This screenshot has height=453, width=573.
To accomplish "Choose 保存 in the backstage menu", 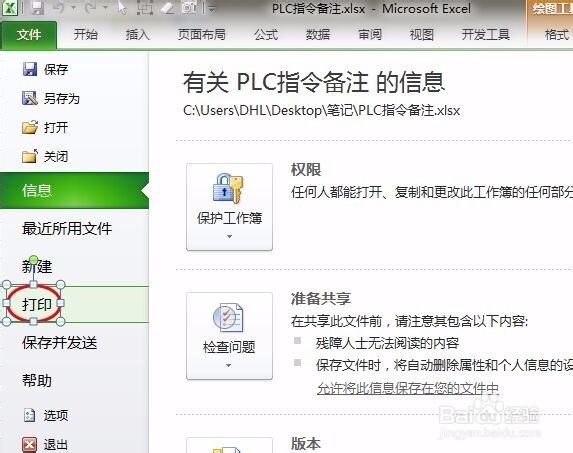I will coord(56,69).
